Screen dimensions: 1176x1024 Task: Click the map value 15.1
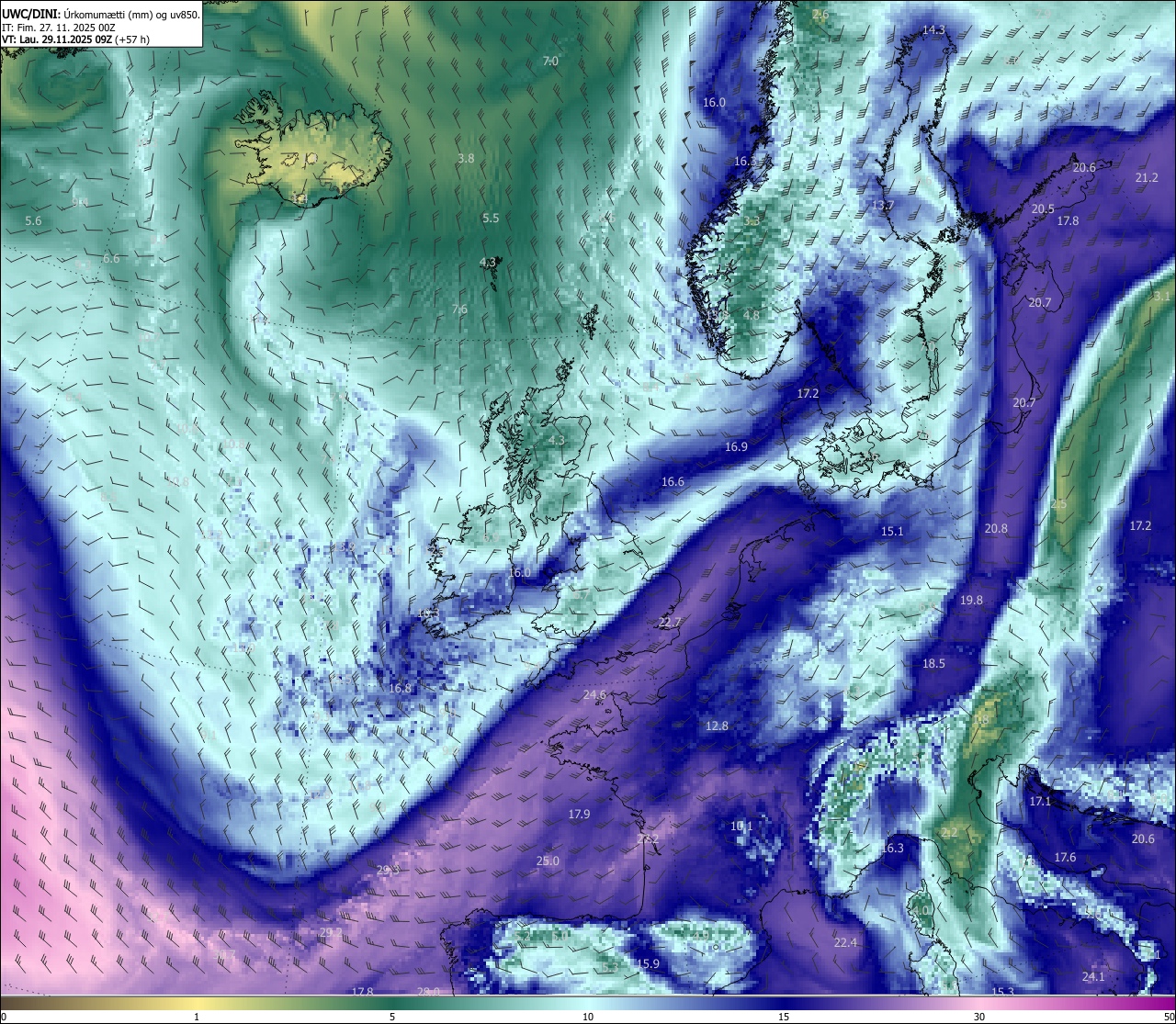click(x=892, y=532)
